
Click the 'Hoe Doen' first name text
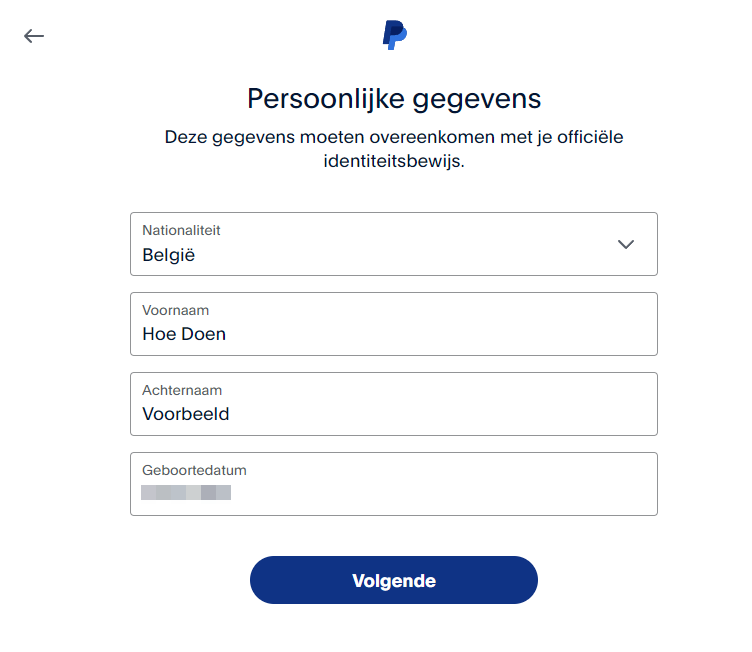point(184,334)
